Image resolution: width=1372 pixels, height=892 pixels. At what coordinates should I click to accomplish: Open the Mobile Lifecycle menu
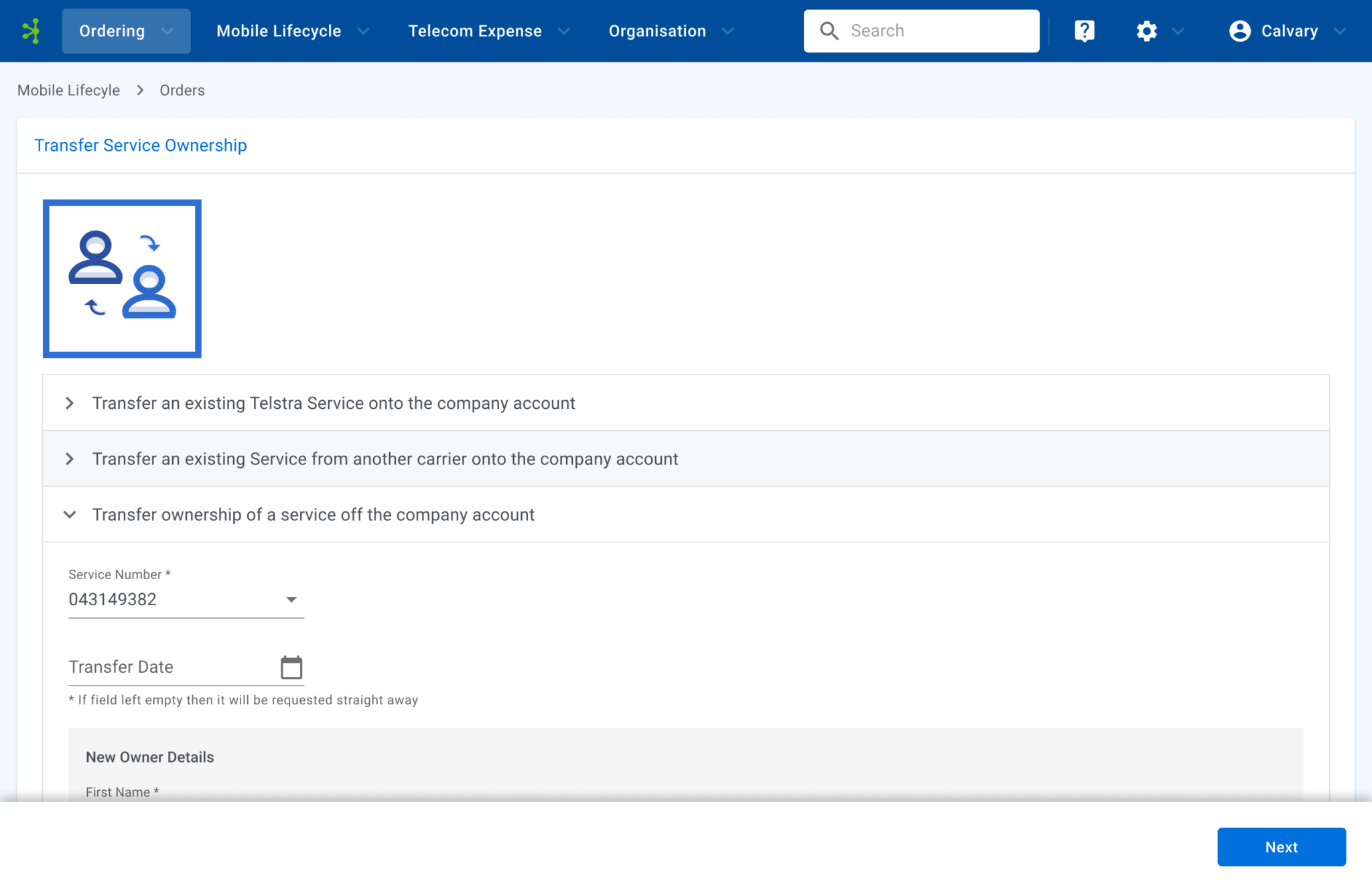click(292, 31)
